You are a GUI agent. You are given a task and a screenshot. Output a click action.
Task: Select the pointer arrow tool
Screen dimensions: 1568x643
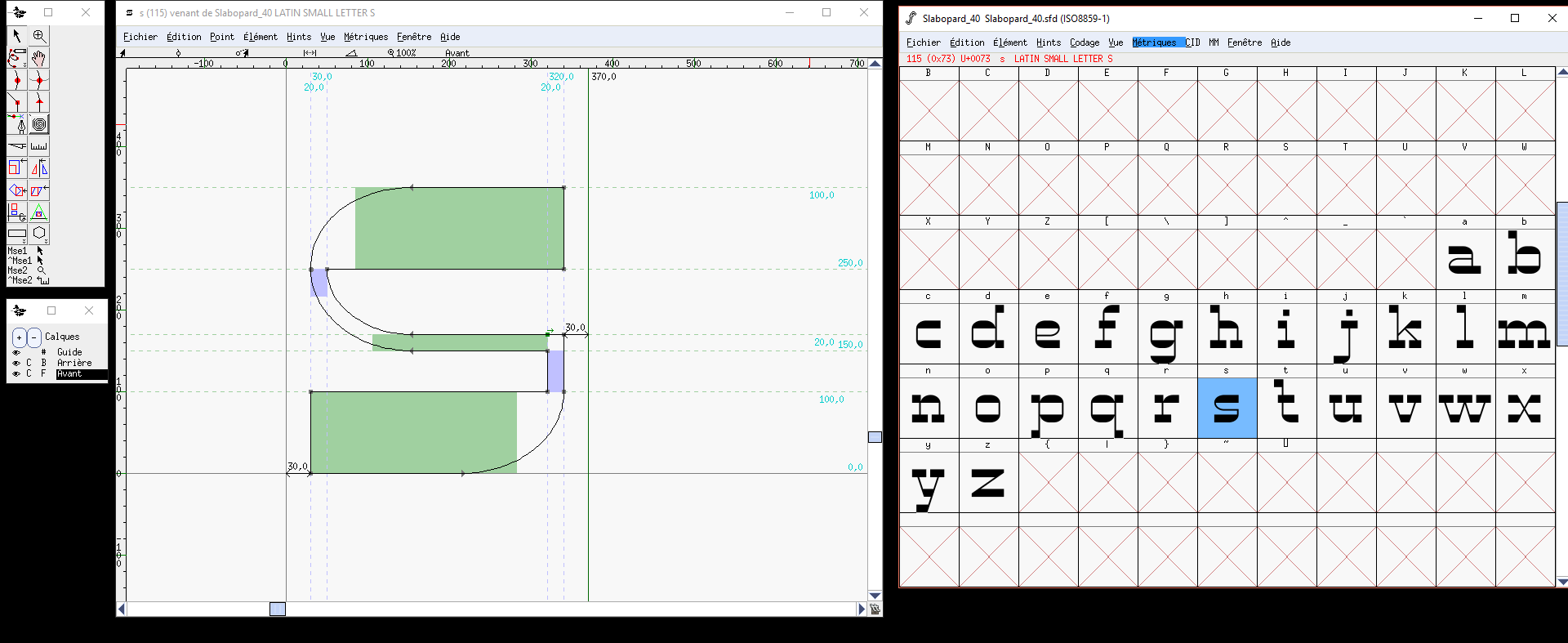pyautogui.click(x=17, y=36)
